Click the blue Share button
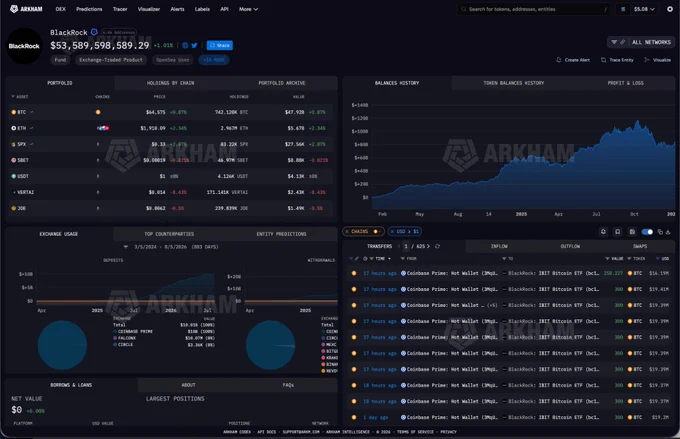The image size is (680, 439). click(220, 45)
